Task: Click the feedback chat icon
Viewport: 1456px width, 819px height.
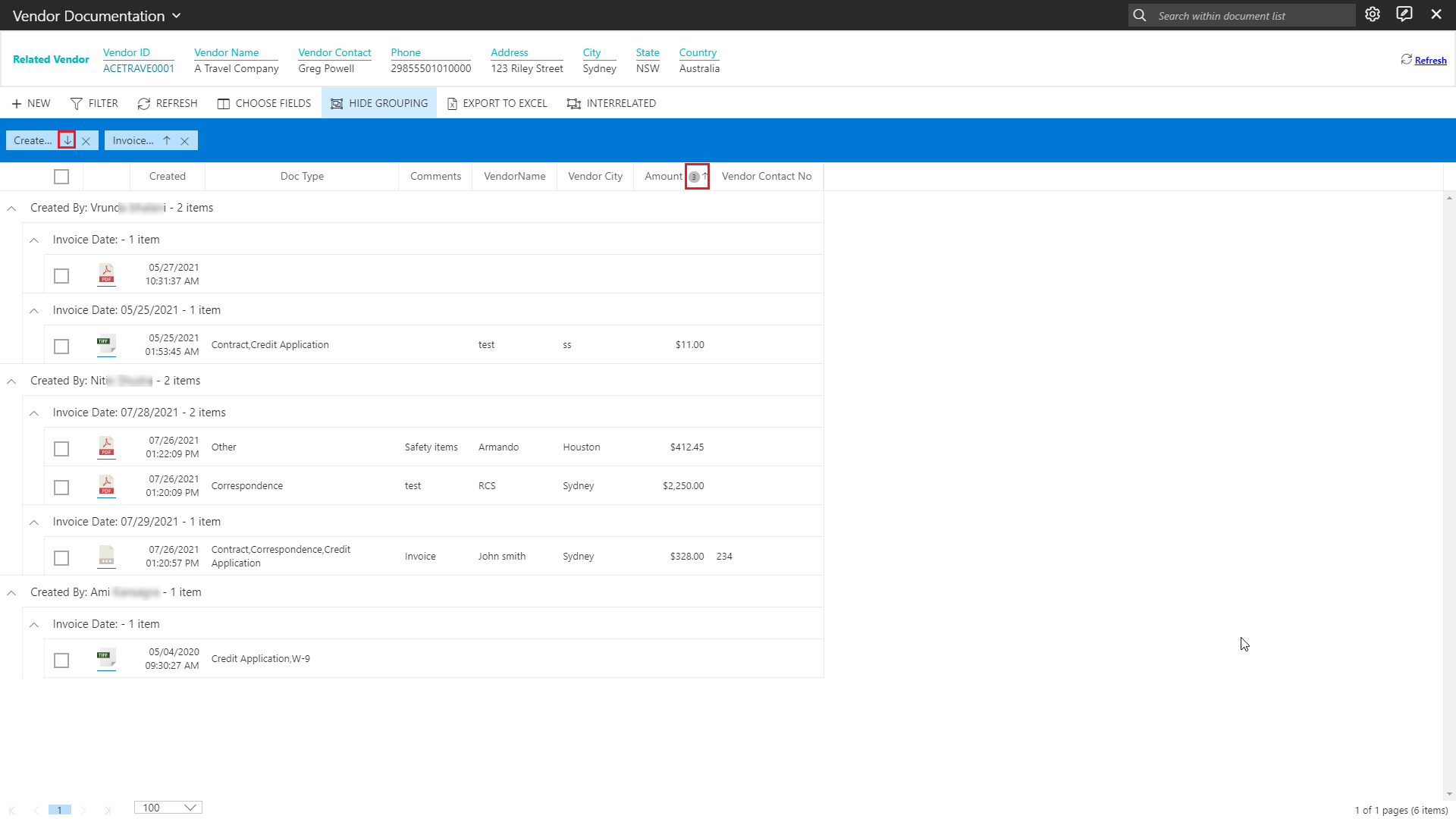Action: 1404,14
